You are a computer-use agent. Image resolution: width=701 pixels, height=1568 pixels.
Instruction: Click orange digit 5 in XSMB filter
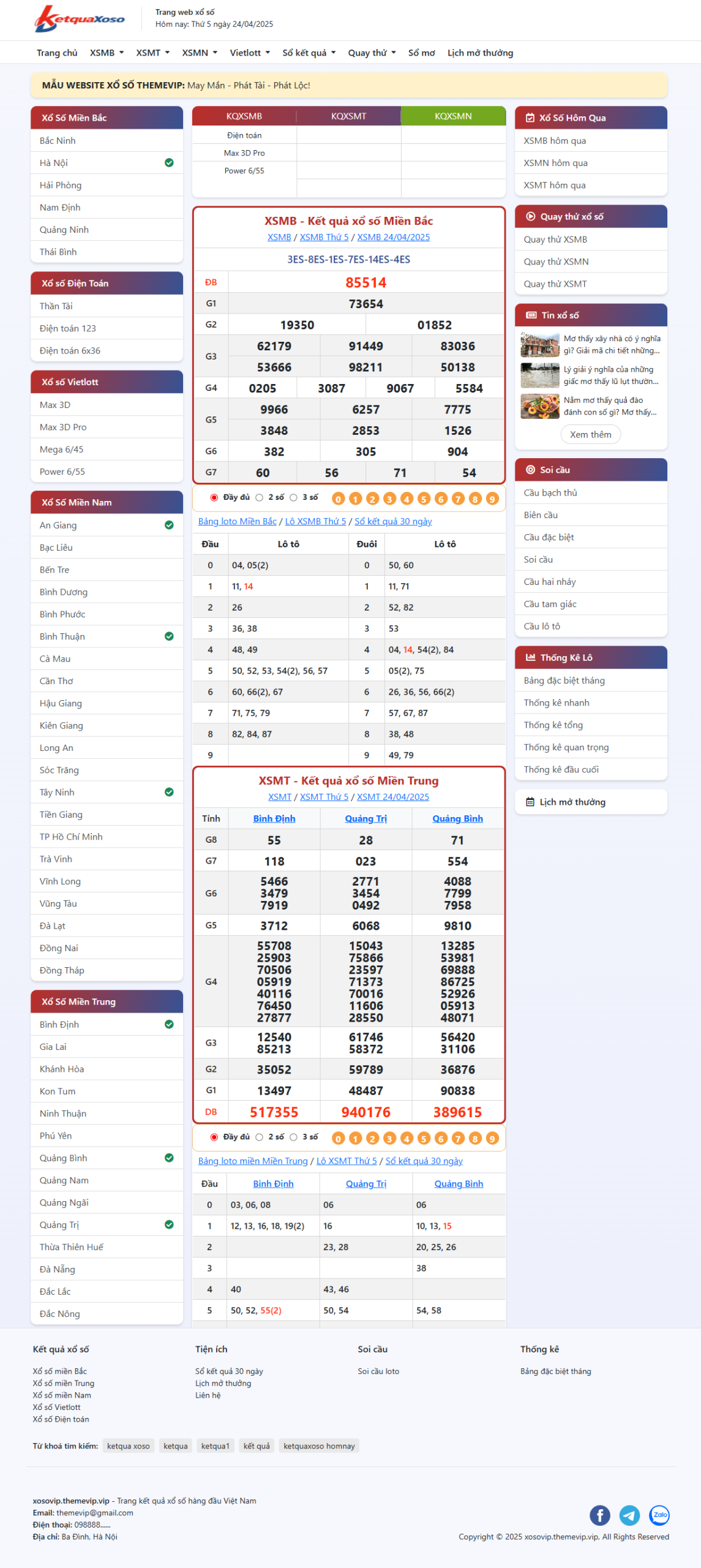424,499
